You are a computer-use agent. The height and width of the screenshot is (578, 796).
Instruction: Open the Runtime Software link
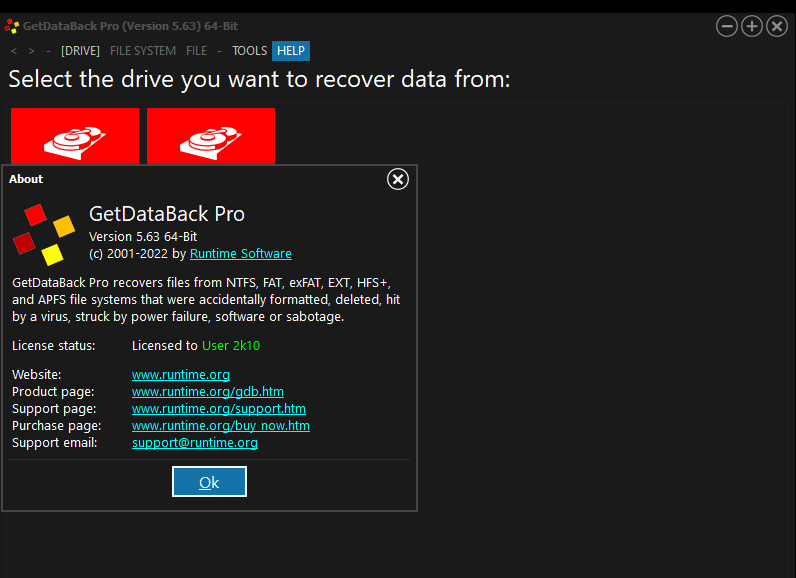click(x=241, y=253)
